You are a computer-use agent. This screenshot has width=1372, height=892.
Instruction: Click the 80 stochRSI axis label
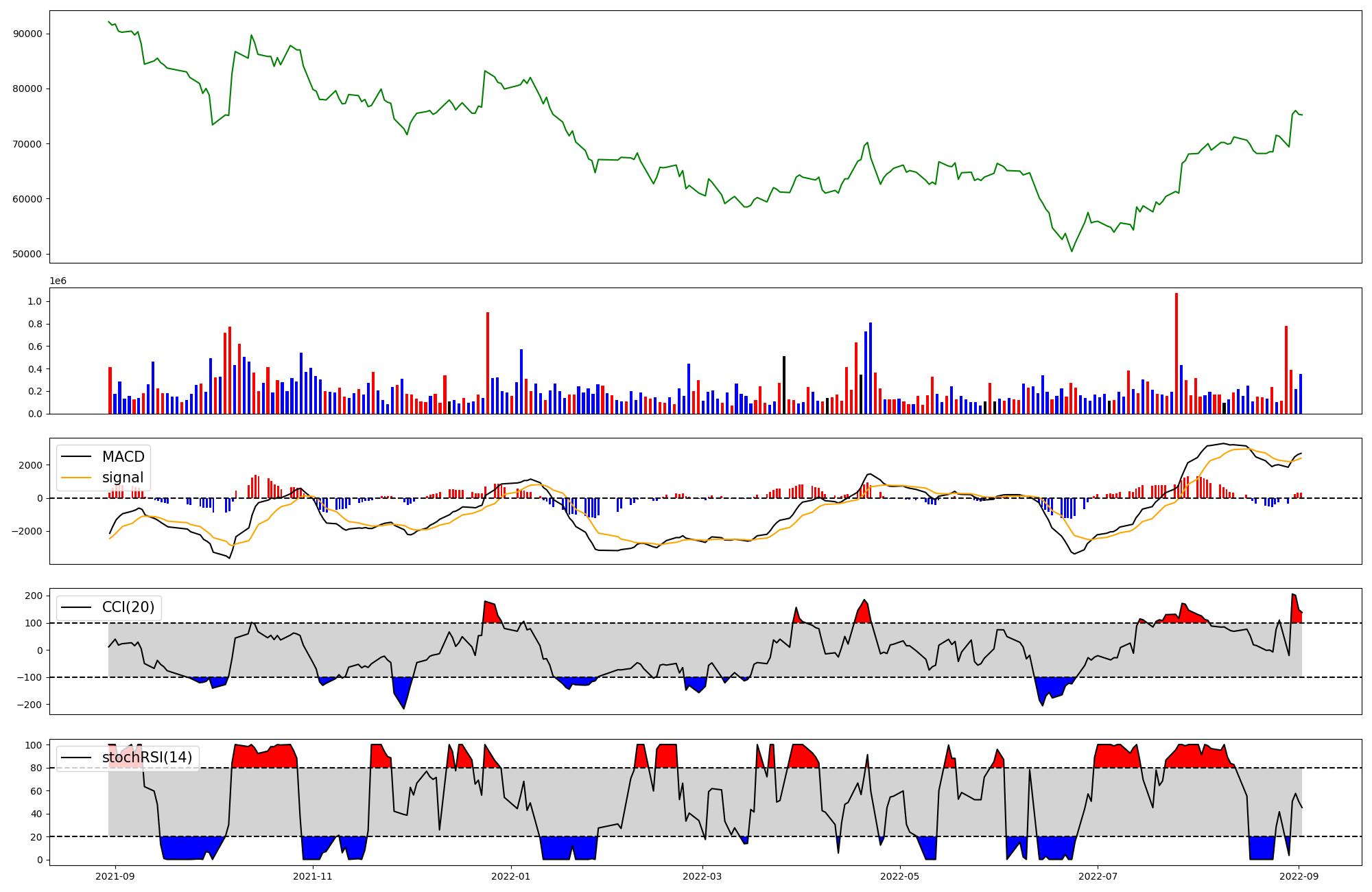37,768
